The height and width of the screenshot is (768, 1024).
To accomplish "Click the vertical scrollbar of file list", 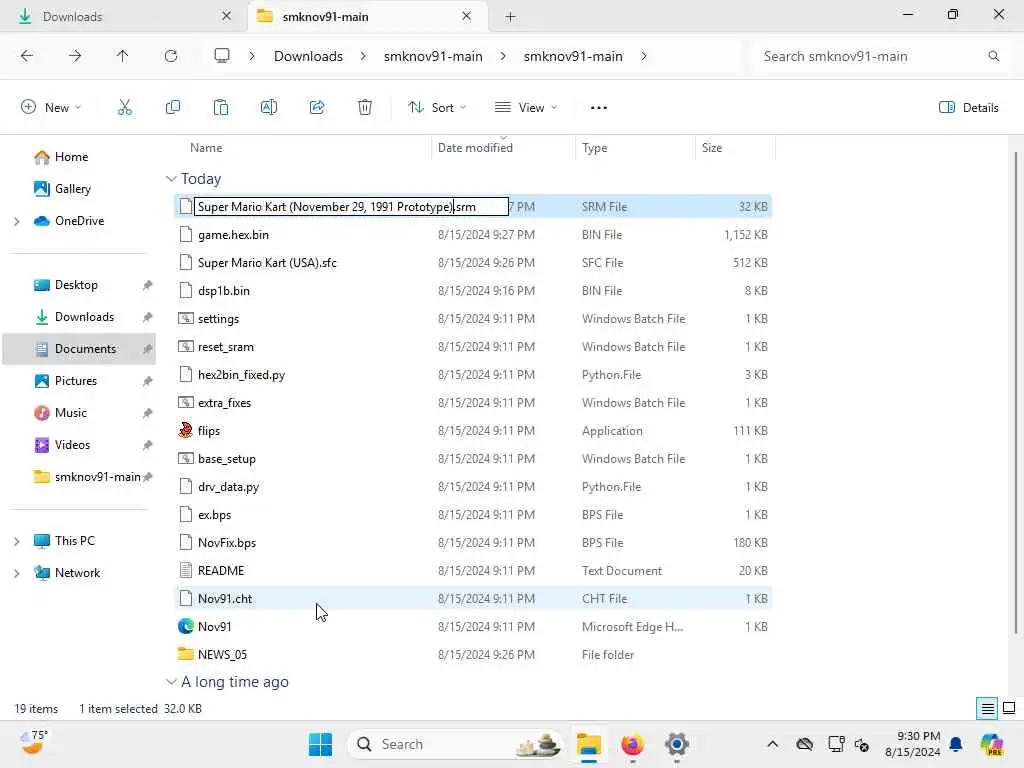I will pyautogui.click(x=1016, y=392).
